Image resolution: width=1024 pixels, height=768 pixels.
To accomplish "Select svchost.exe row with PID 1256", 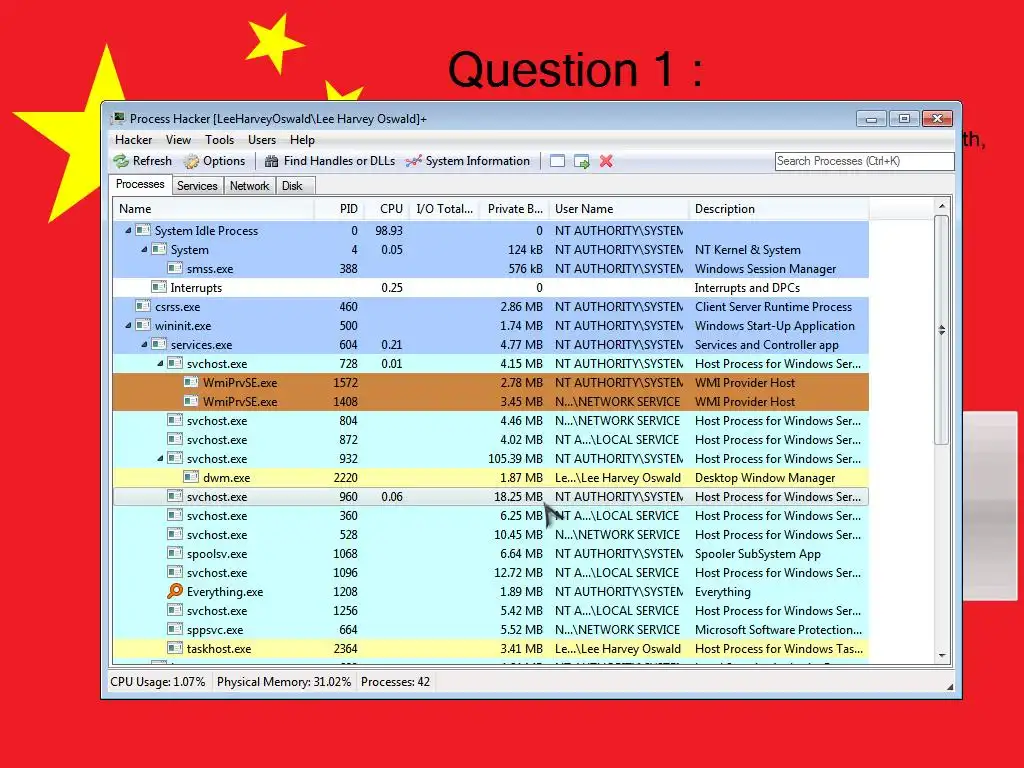I will [x=491, y=610].
